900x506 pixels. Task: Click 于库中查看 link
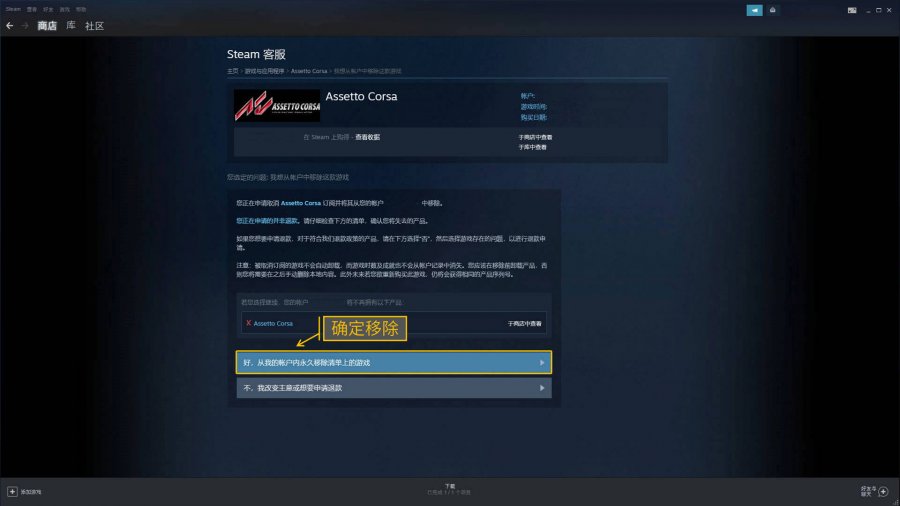tap(532, 147)
